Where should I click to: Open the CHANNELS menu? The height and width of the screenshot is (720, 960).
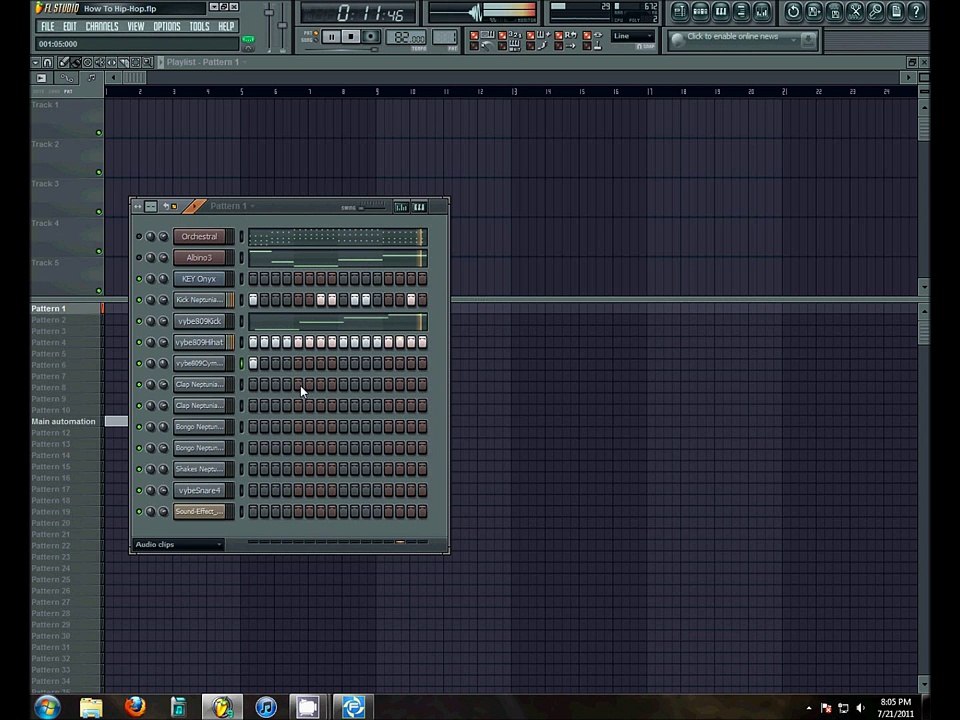[102, 26]
